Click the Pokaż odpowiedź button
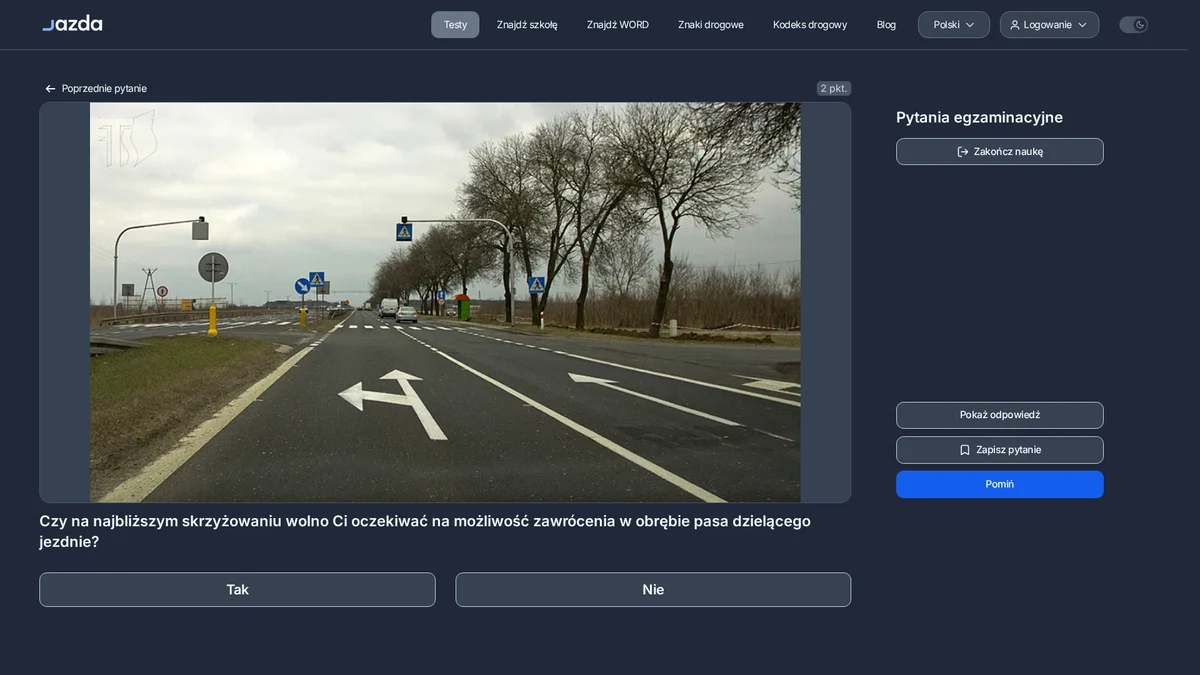 click(1000, 415)
